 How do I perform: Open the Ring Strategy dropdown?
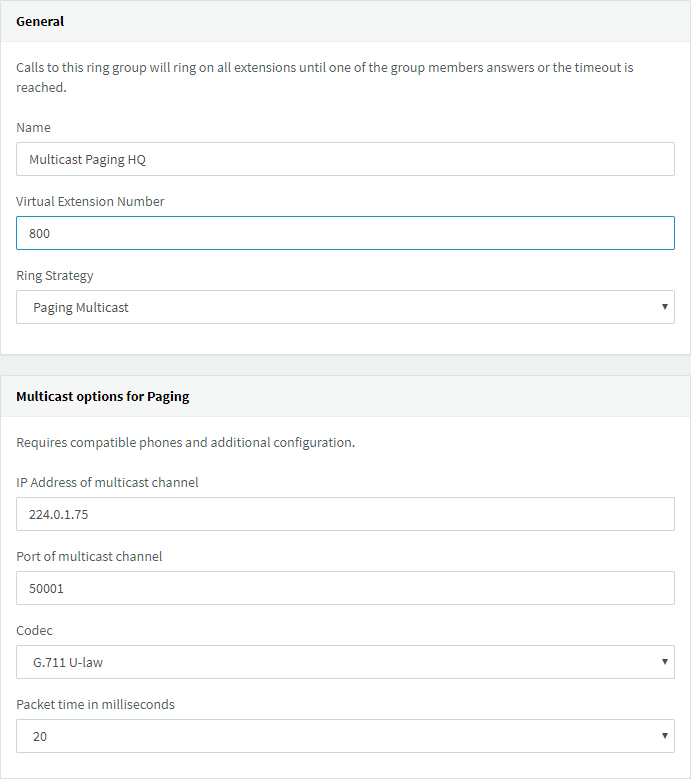click(x=345, y=307)
